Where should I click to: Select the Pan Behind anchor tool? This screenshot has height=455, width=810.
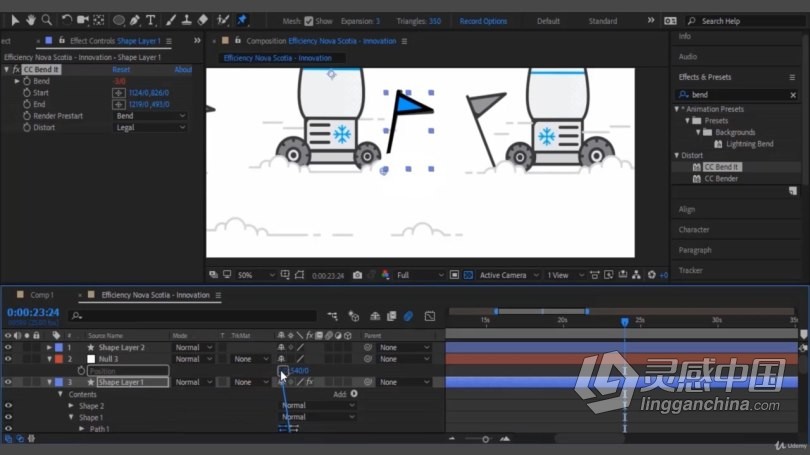(x=99, y=20)
